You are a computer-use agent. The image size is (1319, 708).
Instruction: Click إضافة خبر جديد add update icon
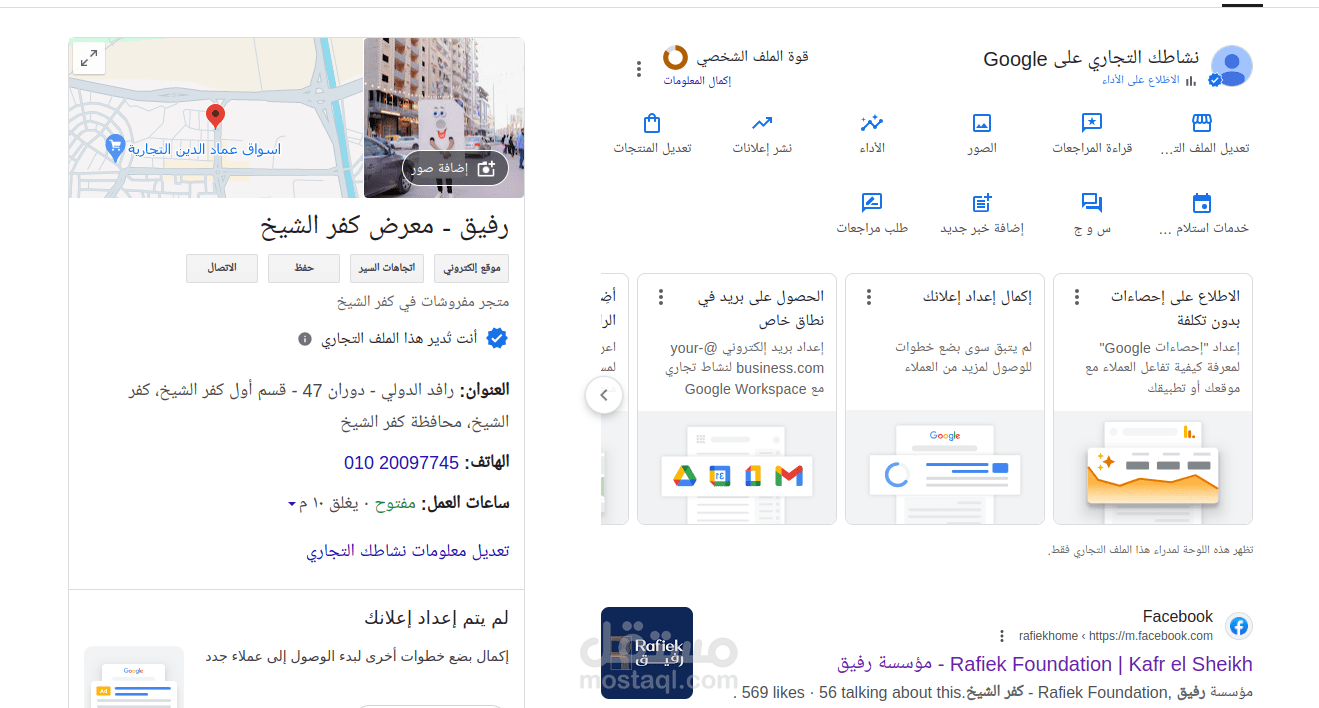point(982,203)
